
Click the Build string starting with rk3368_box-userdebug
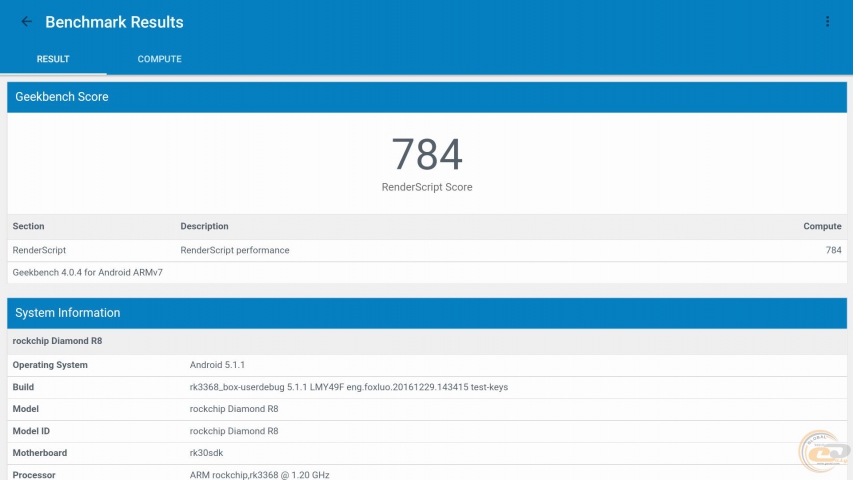click(349, 387)
